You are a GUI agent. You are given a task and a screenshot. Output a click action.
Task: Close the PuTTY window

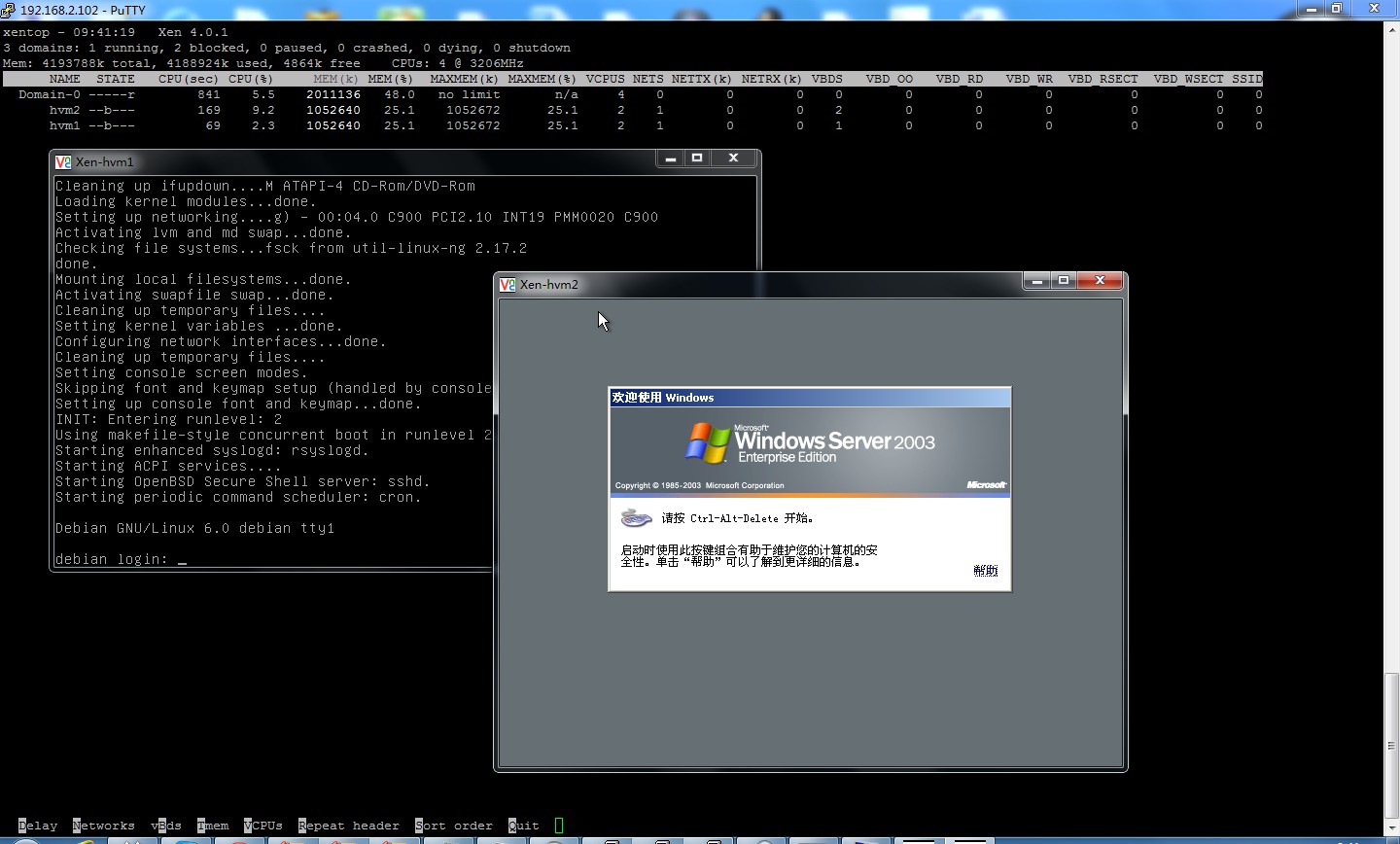[x=1374, y=8]
